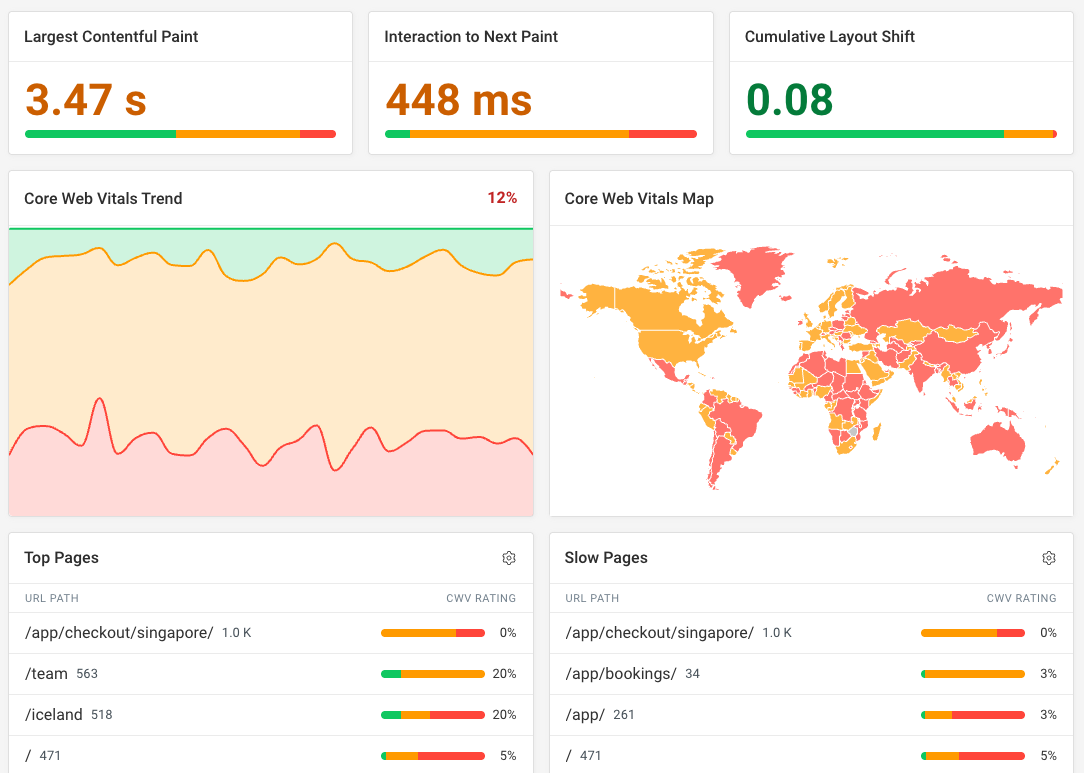Open the /team page link
This screenshot has width=1084, height=773.
click(x=46, y=673)
